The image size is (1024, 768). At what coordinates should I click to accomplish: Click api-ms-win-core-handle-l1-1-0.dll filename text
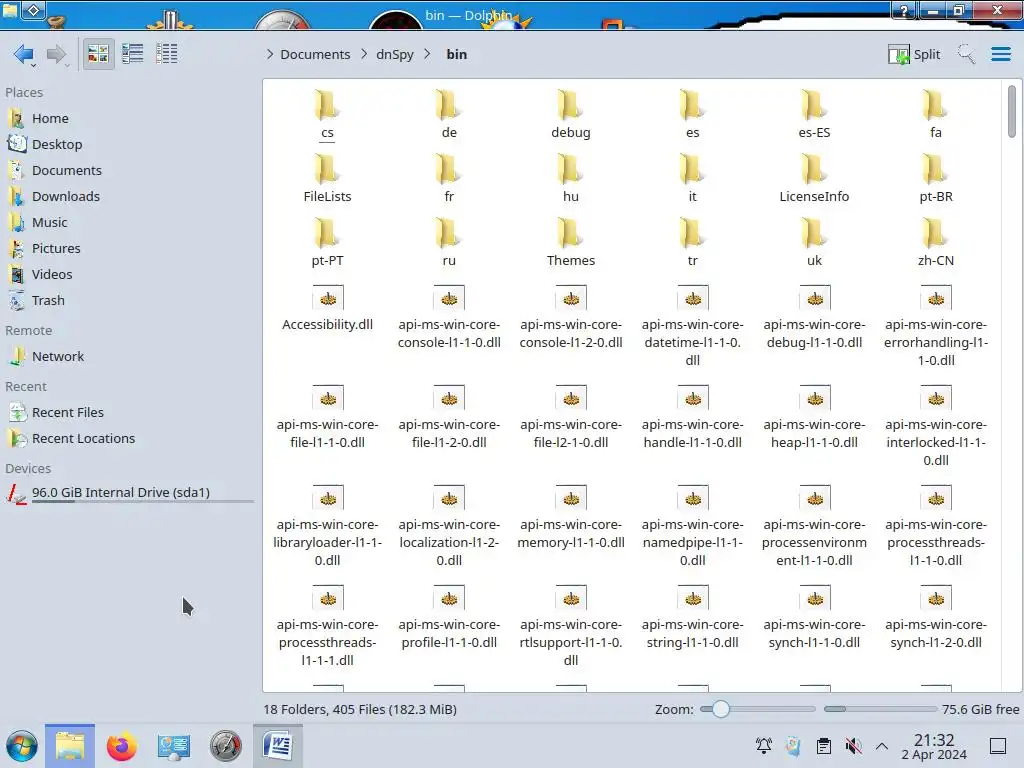[x=693, y=434]
